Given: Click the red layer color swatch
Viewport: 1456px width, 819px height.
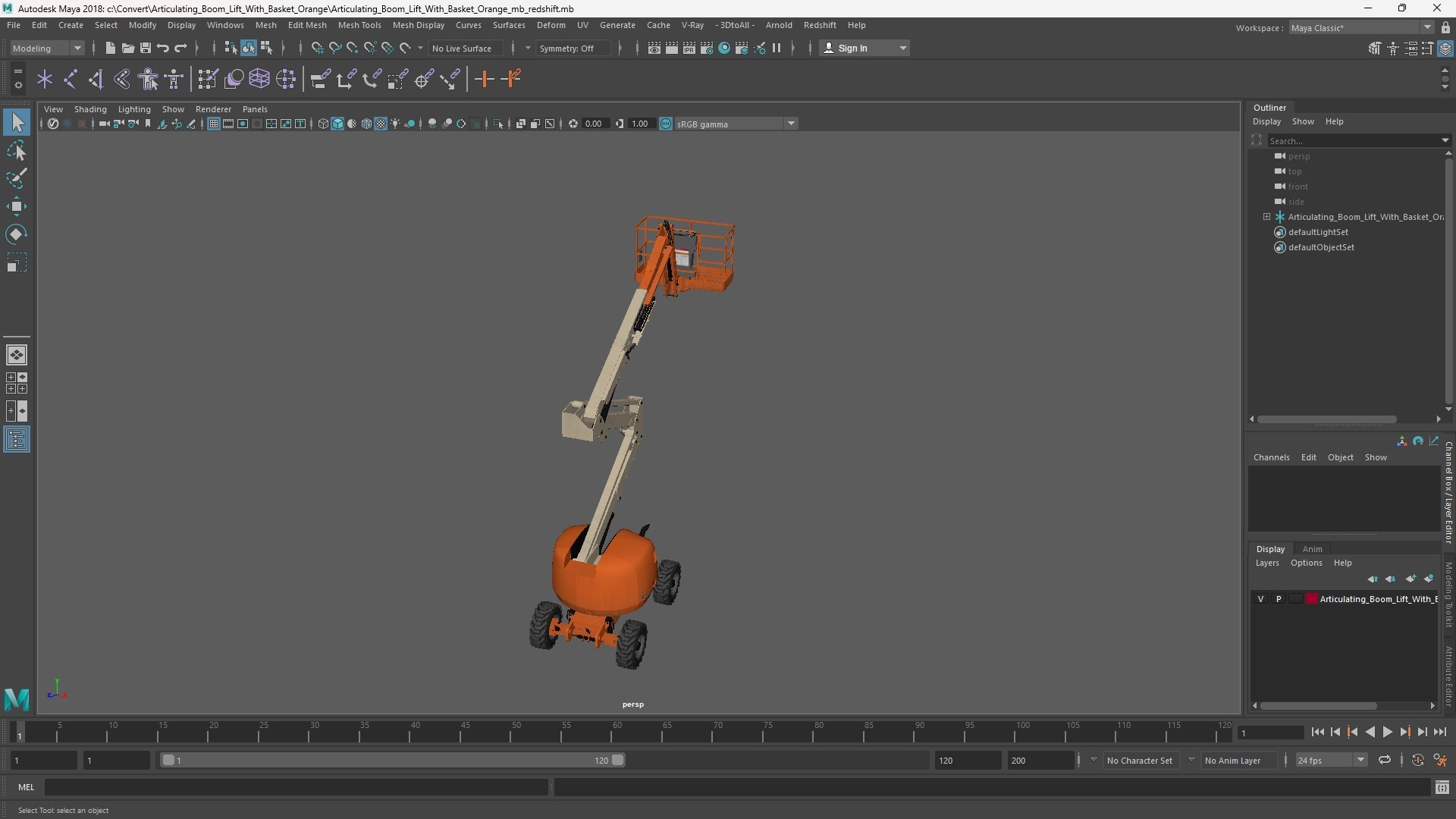Looking at the screenshot, I should [1312, 599].
